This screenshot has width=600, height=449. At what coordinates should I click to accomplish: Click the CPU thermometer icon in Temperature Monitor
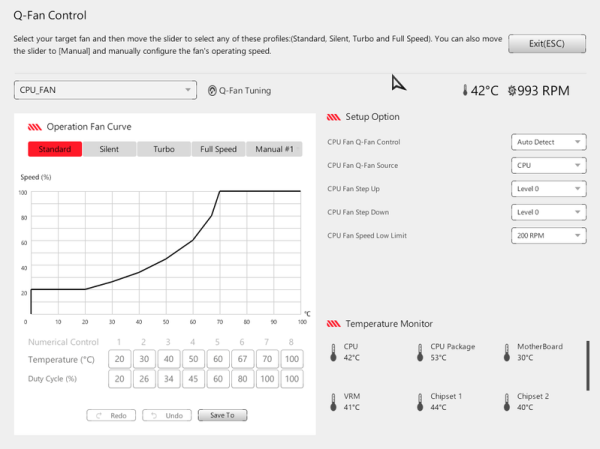click(333, 353)
